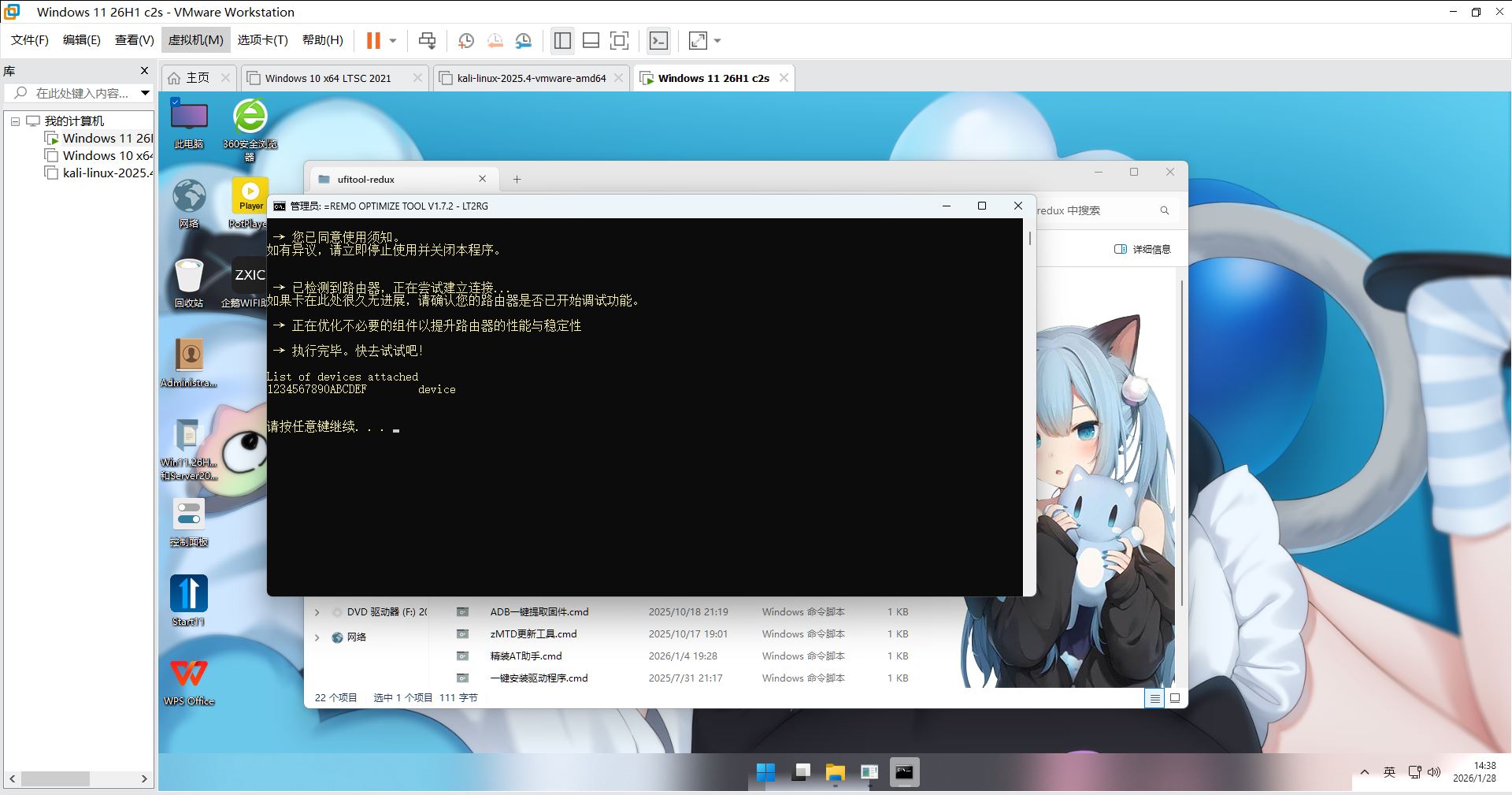Viewport: 1512px width, 795px height.
Task: Collapse the 我的计算机 tree node
Action: click(15, 121)
